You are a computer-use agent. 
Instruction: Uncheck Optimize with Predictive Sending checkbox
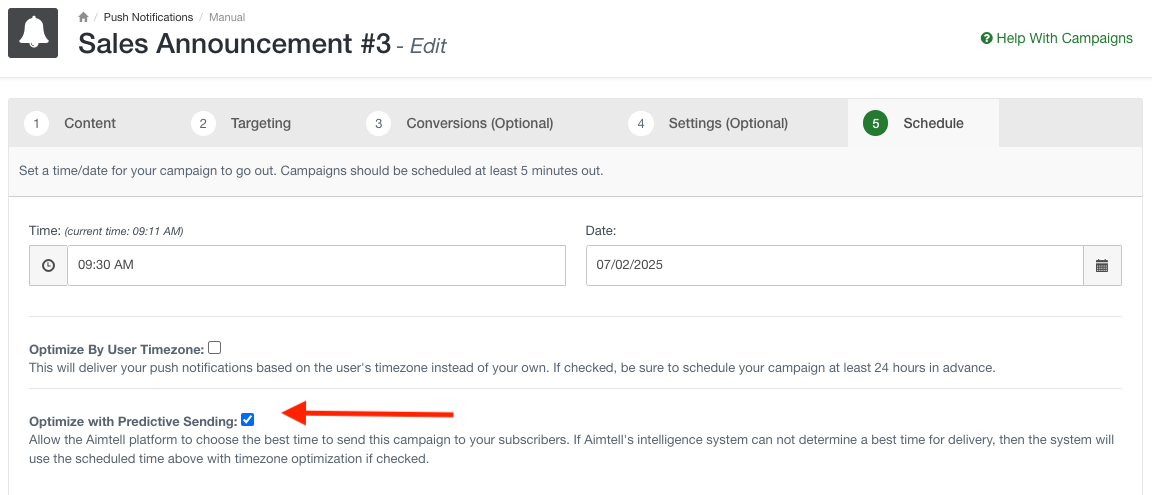247,420
